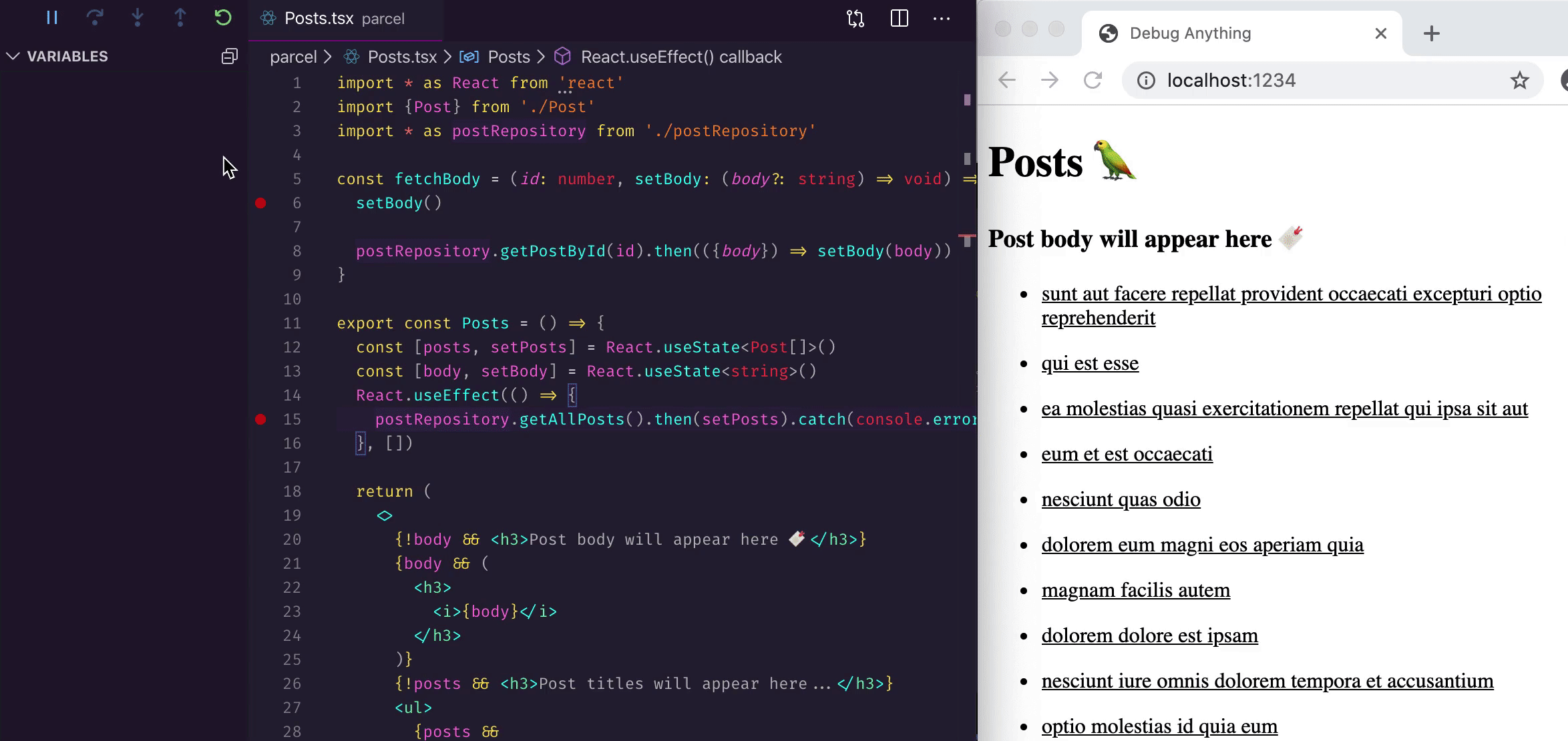Image resolution: width=1568 pixels, height=741 pixels.
Task: Open a new browser tab
Action: point(1431,33)
